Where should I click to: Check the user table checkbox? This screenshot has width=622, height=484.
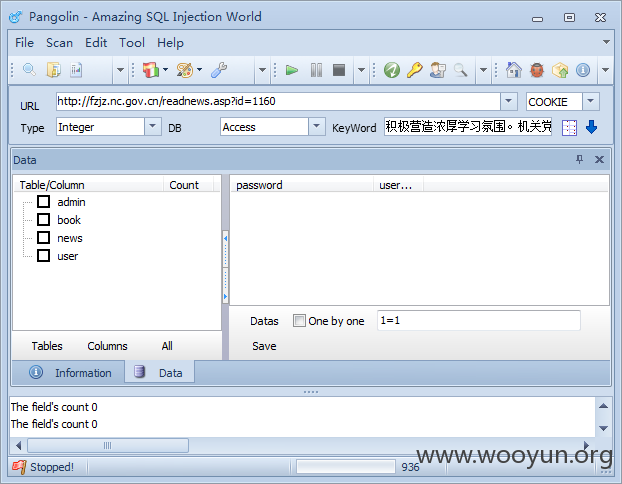[x=44, y=255]
